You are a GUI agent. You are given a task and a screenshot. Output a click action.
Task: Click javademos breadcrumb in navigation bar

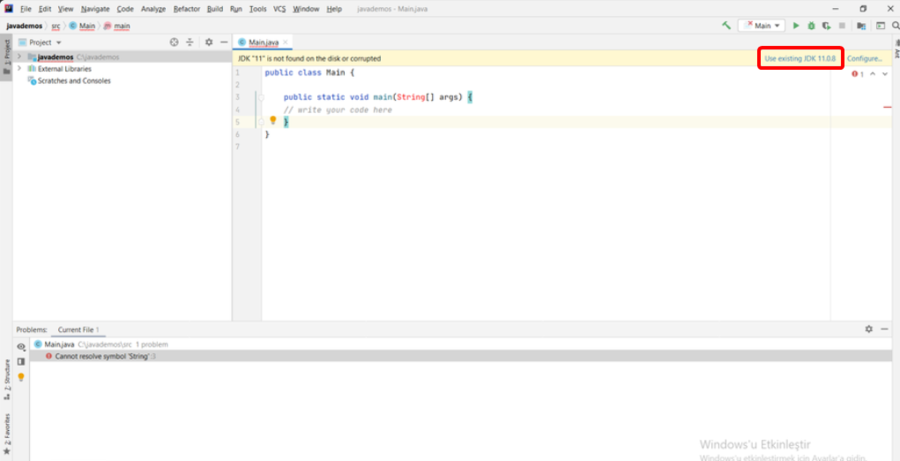pyautogui.click(x=24, y=26)
